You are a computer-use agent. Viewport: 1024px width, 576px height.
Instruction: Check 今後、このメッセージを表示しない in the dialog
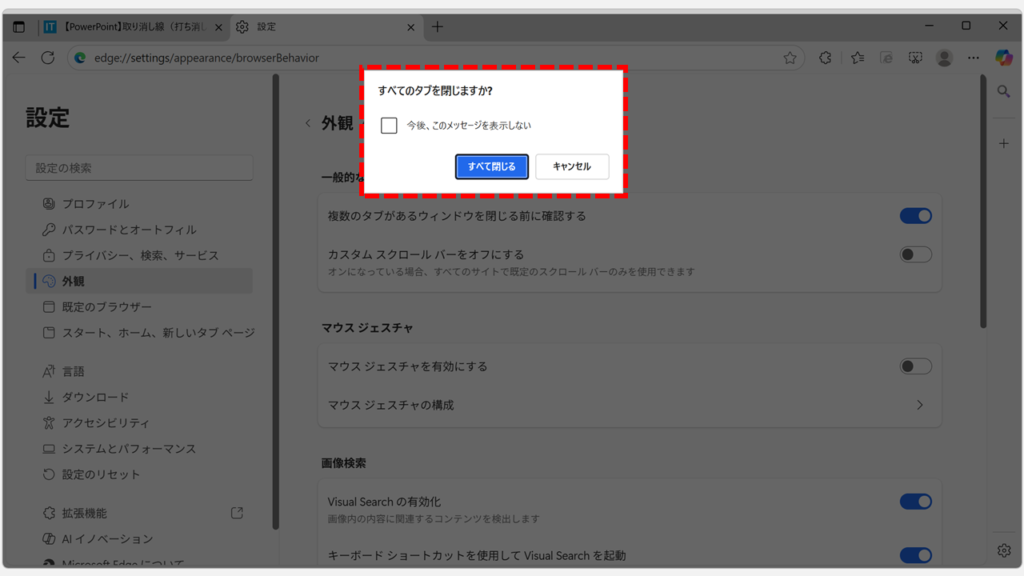coord(389,125)
